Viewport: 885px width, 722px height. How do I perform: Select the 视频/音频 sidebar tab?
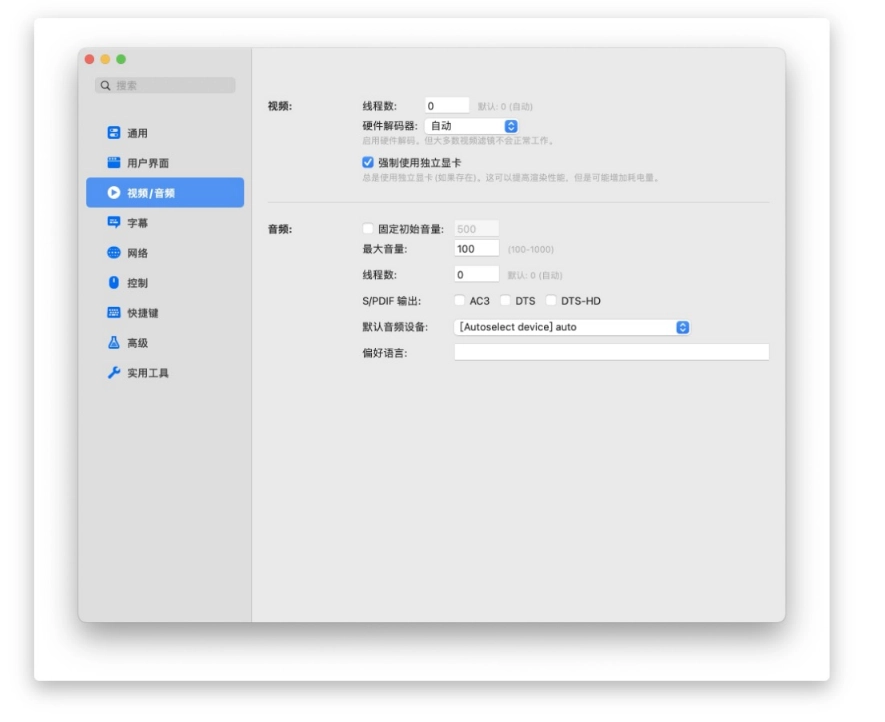(x=165, y=193)
